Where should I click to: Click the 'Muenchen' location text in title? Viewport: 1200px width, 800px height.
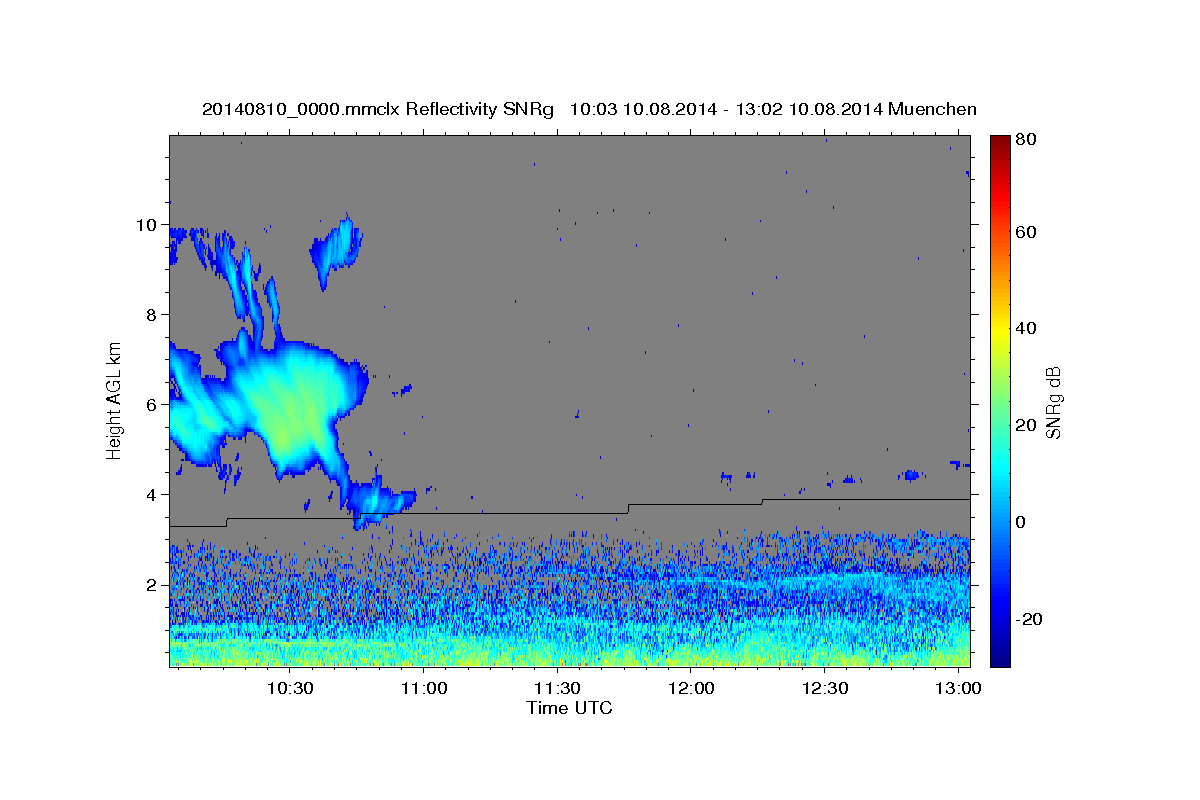(932, 109)
